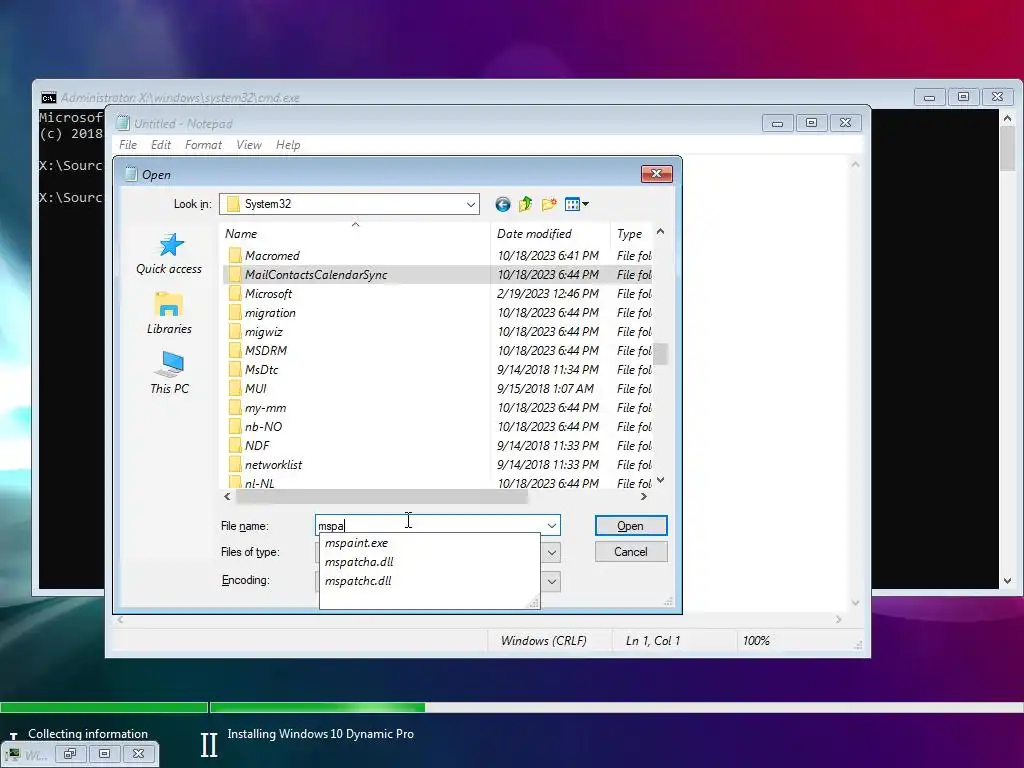The image size is (1024, 768).
Task: Go back to last folder visited
Action: coord(502,204)
